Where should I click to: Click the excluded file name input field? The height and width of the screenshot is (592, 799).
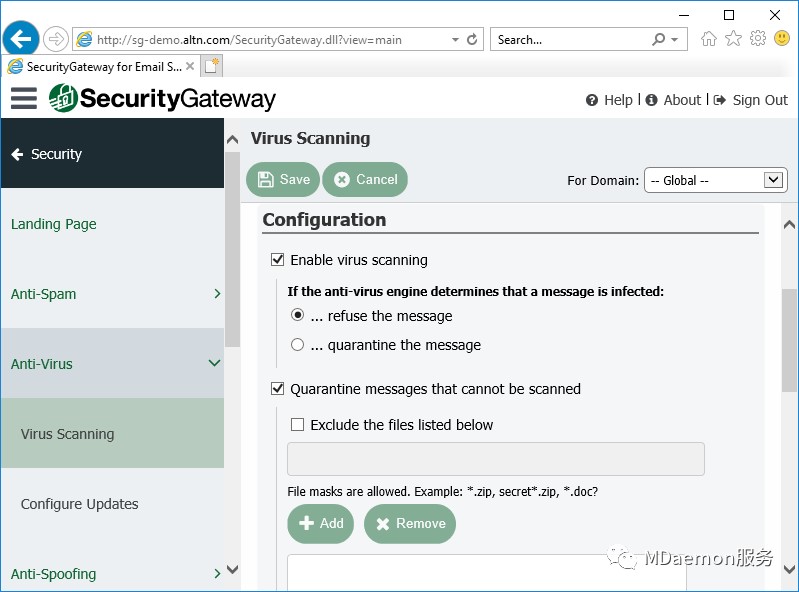coord(496,459)
